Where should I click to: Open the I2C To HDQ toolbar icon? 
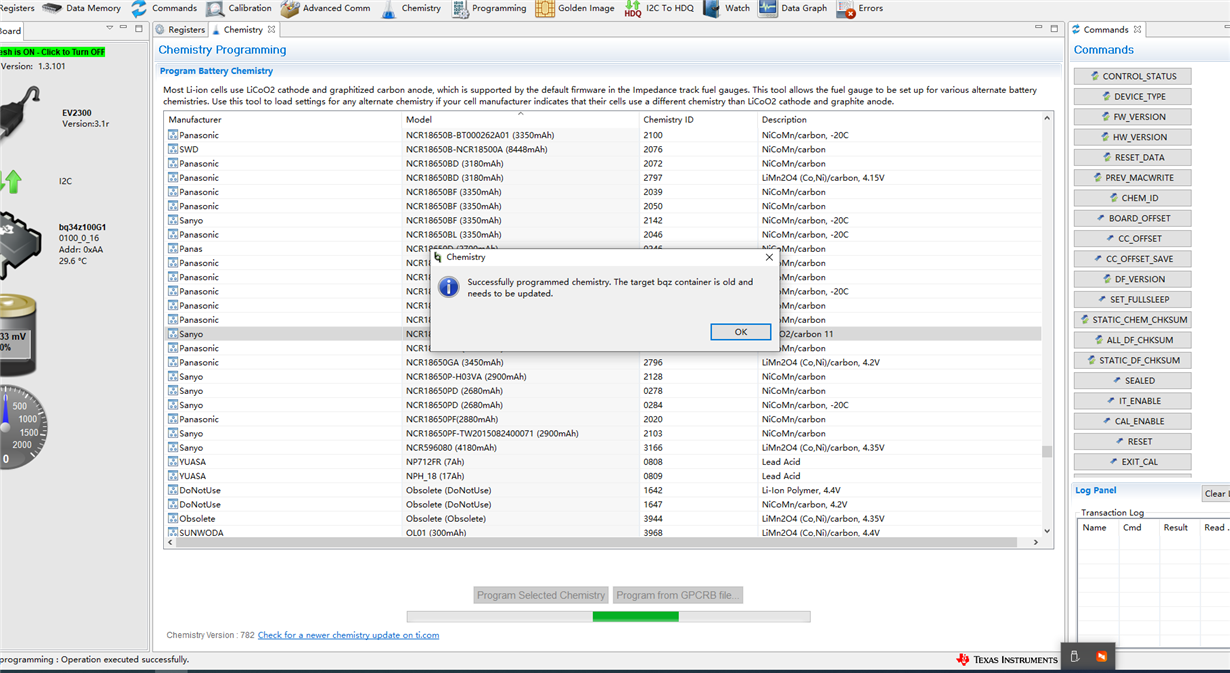coord(633,9)
